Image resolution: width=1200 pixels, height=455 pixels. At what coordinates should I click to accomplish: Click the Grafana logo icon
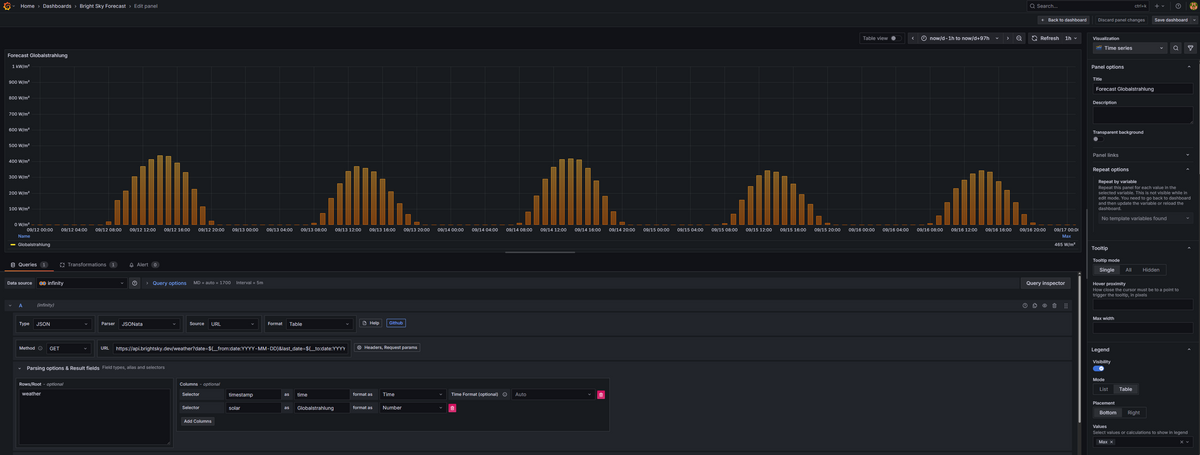(7, 6)
